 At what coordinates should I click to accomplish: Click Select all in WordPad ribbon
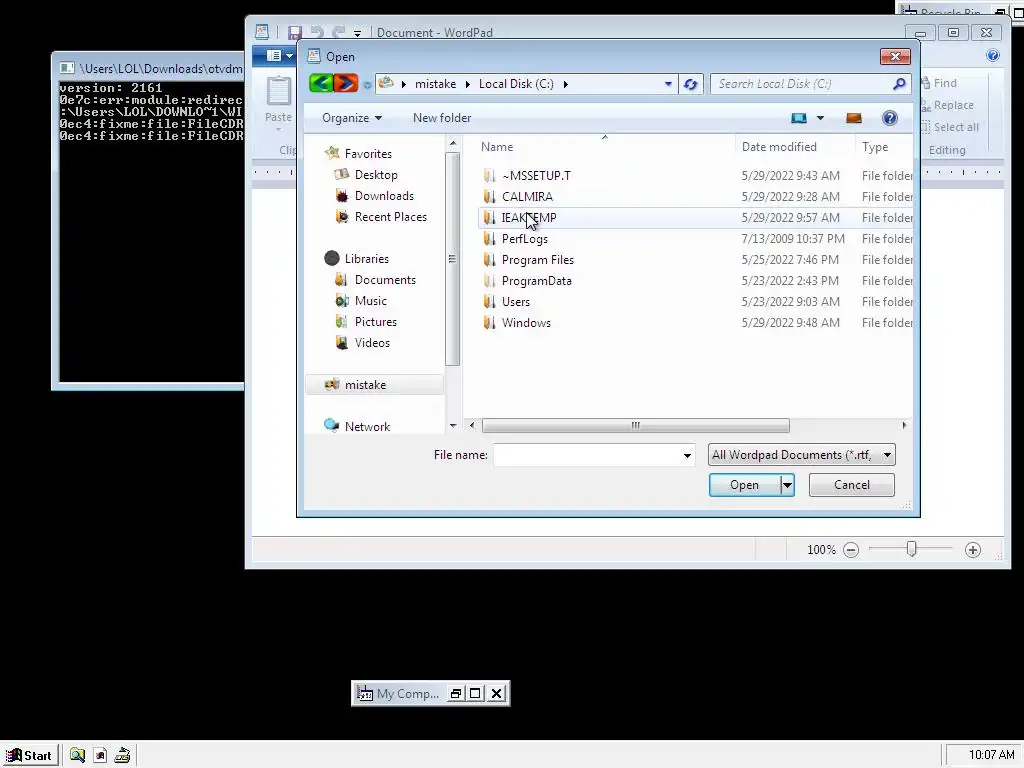coord(950,127)
